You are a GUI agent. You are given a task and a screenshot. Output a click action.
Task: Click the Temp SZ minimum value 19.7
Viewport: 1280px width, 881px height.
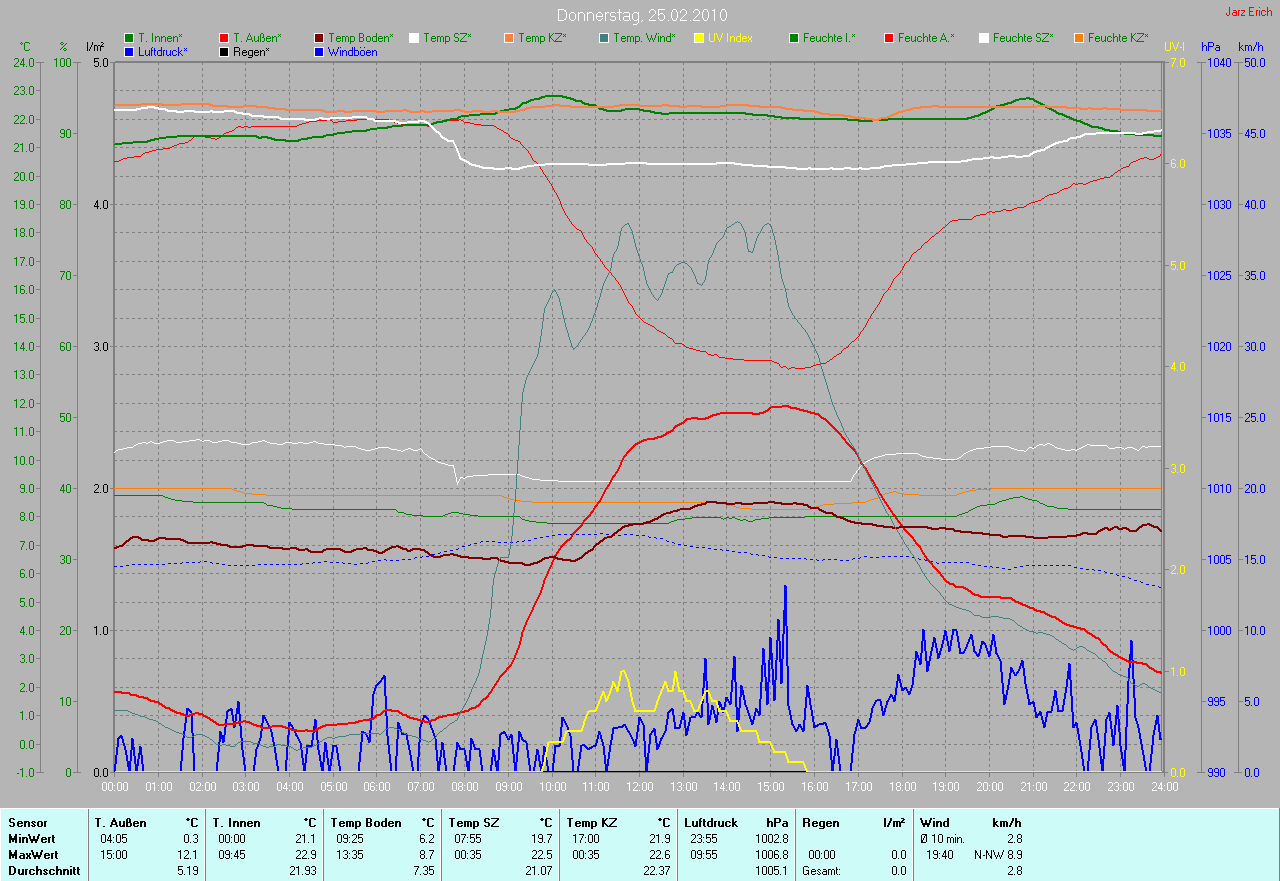click(x=541, y=839)
